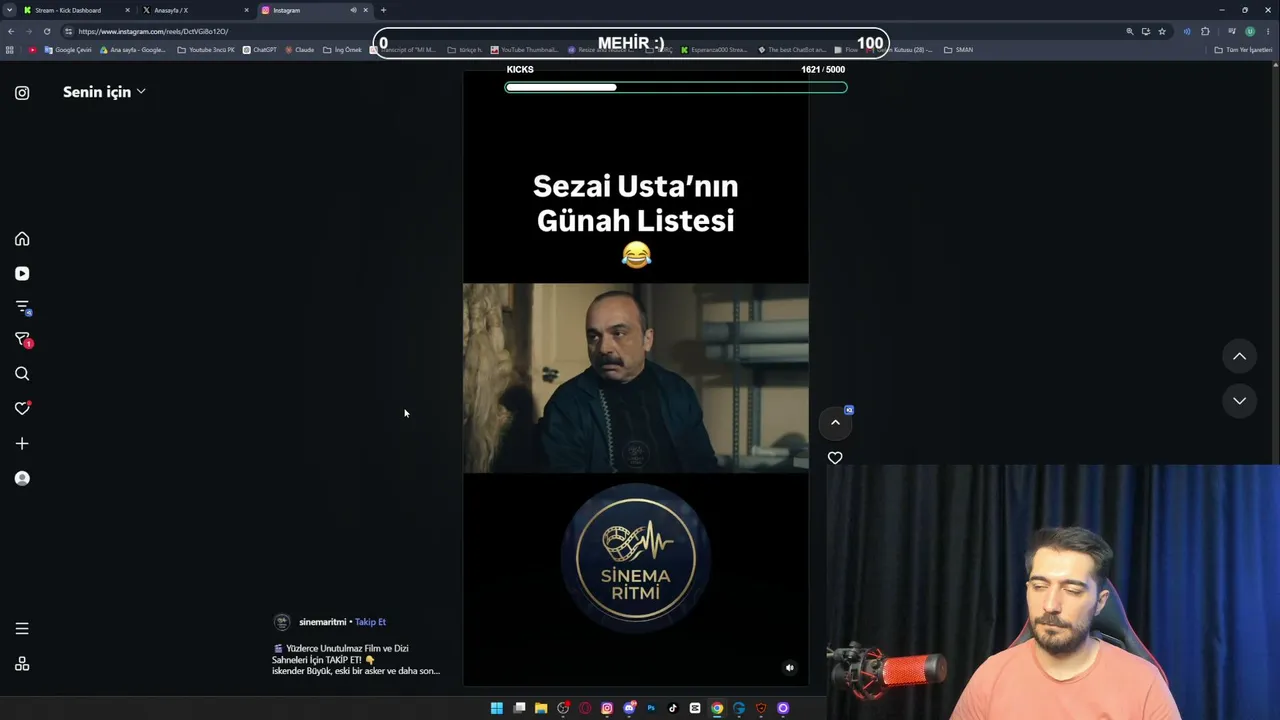Mute the Instagram tab's audio indicator
1280x720 pixels.
[x=353, y=10]
